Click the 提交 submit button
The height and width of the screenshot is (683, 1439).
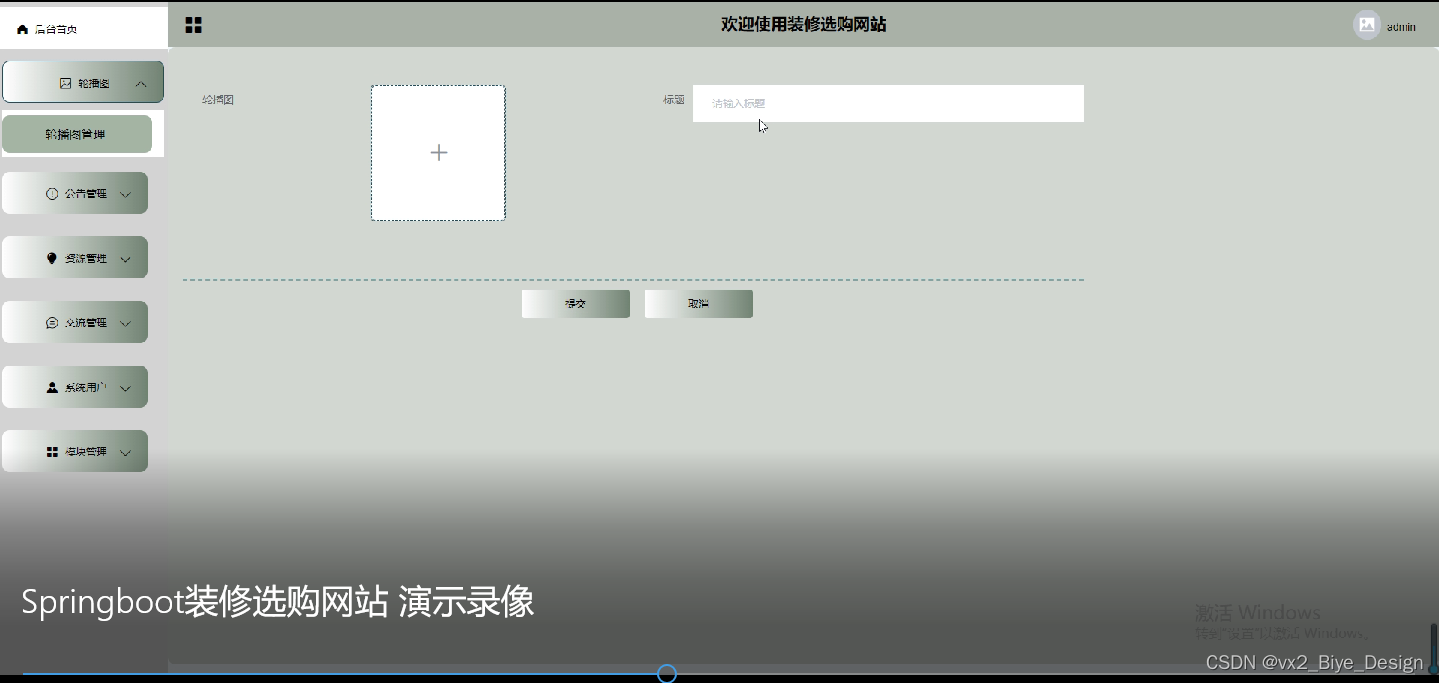[x=576, y=304]
